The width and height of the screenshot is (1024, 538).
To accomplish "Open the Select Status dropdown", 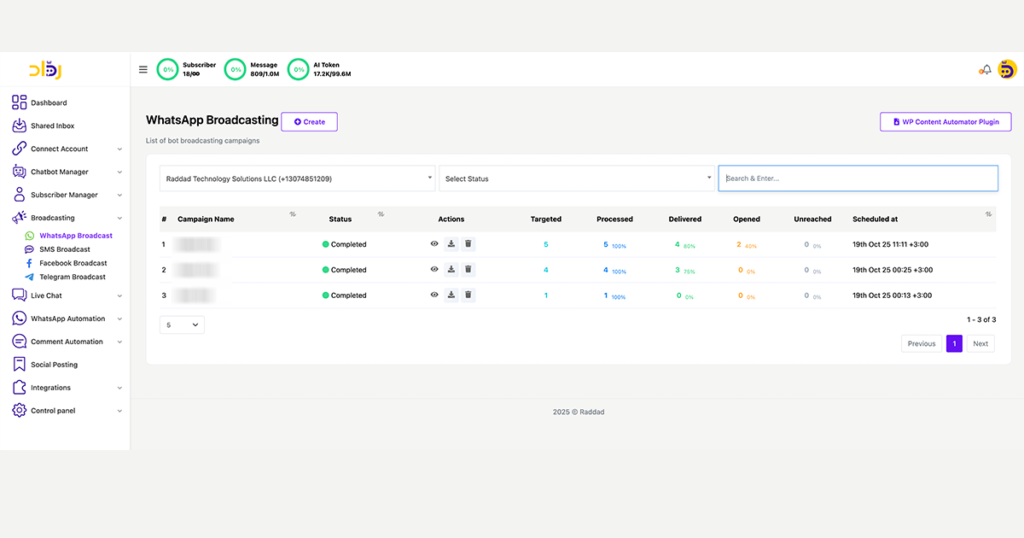I will [576, 179].
